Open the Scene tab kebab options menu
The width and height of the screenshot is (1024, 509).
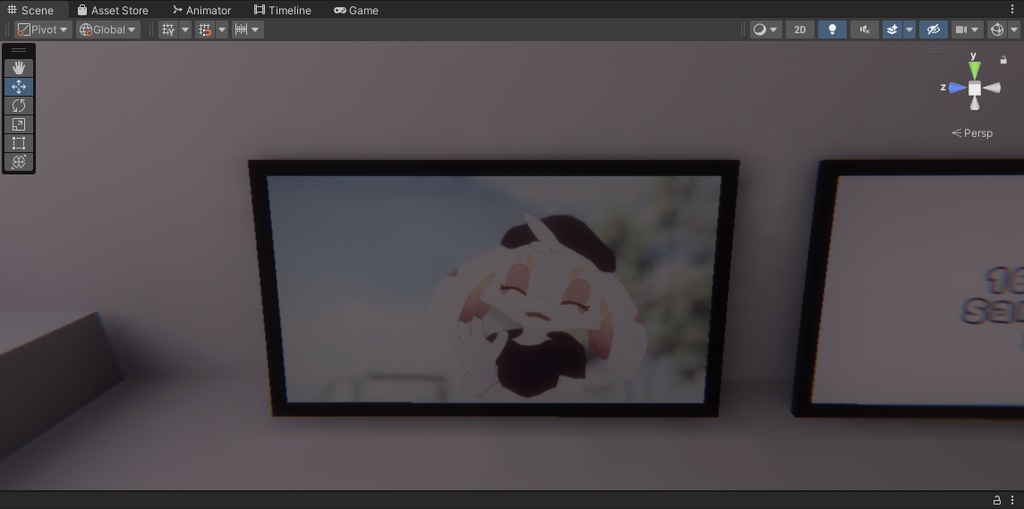pos(1013,9)
